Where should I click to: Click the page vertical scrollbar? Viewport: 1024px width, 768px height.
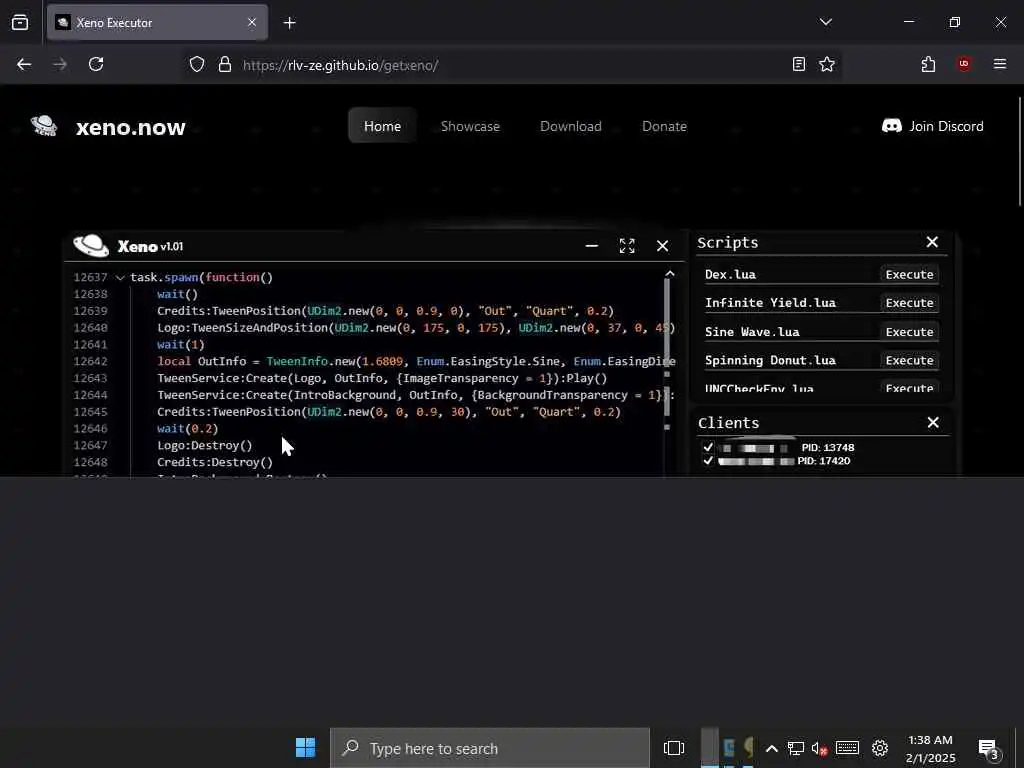pyautogui.click(x=1020, y=152)
